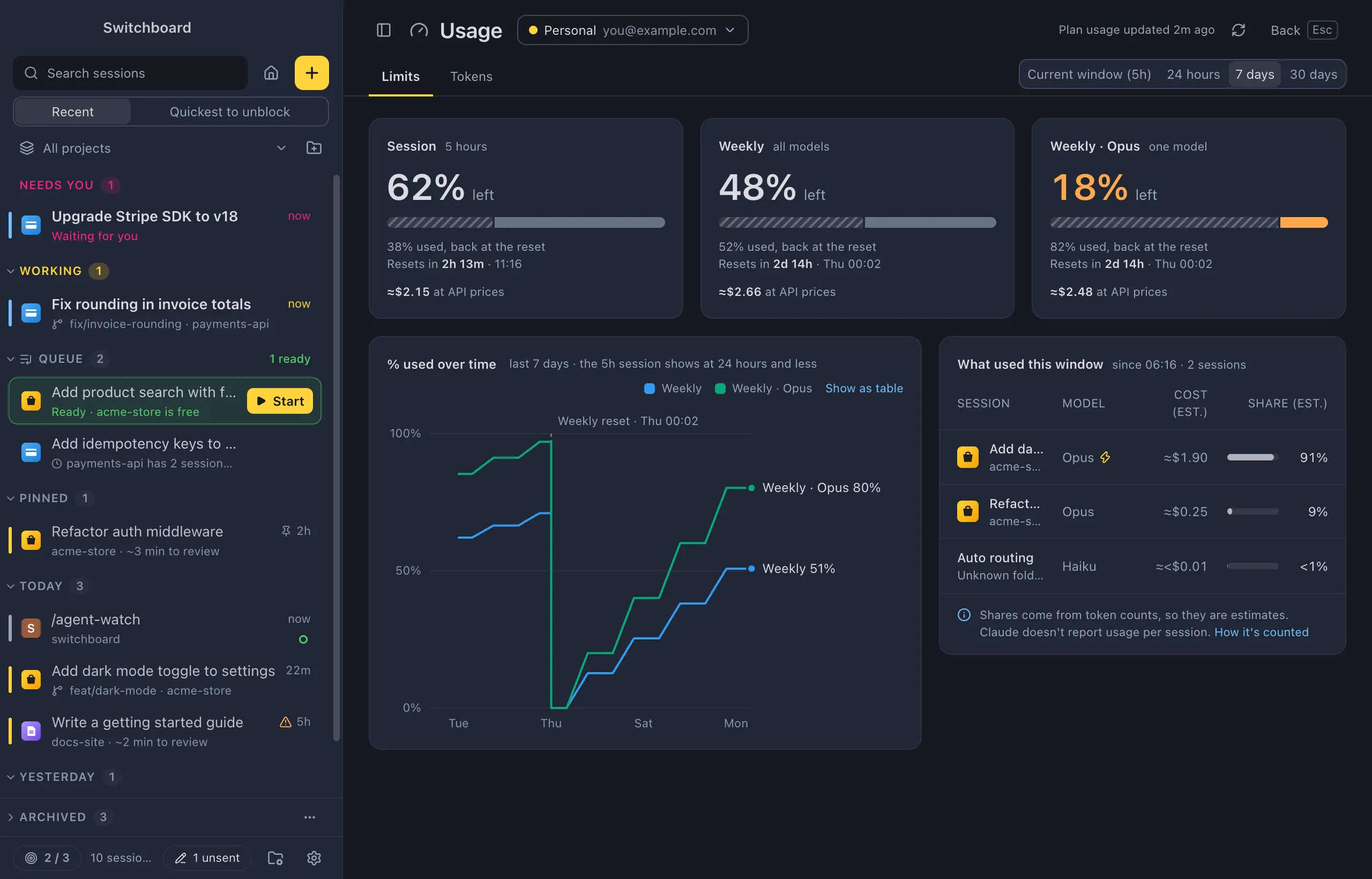Open the home icon beside search
Image resolution: width=1372 pixels, height=879 pixels.
point(271,73)
